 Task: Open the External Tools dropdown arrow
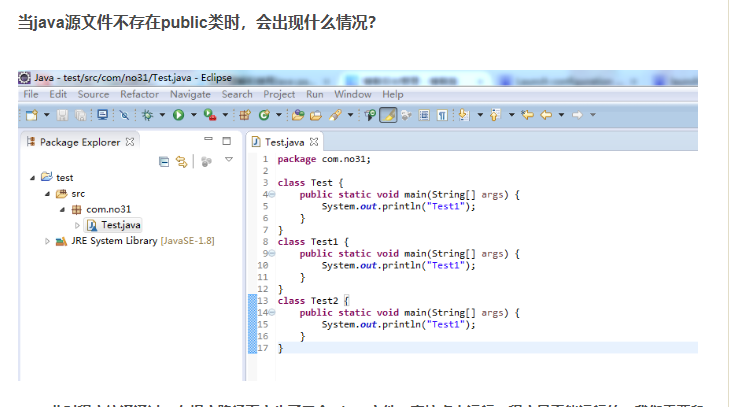click(x=225, y=115)
